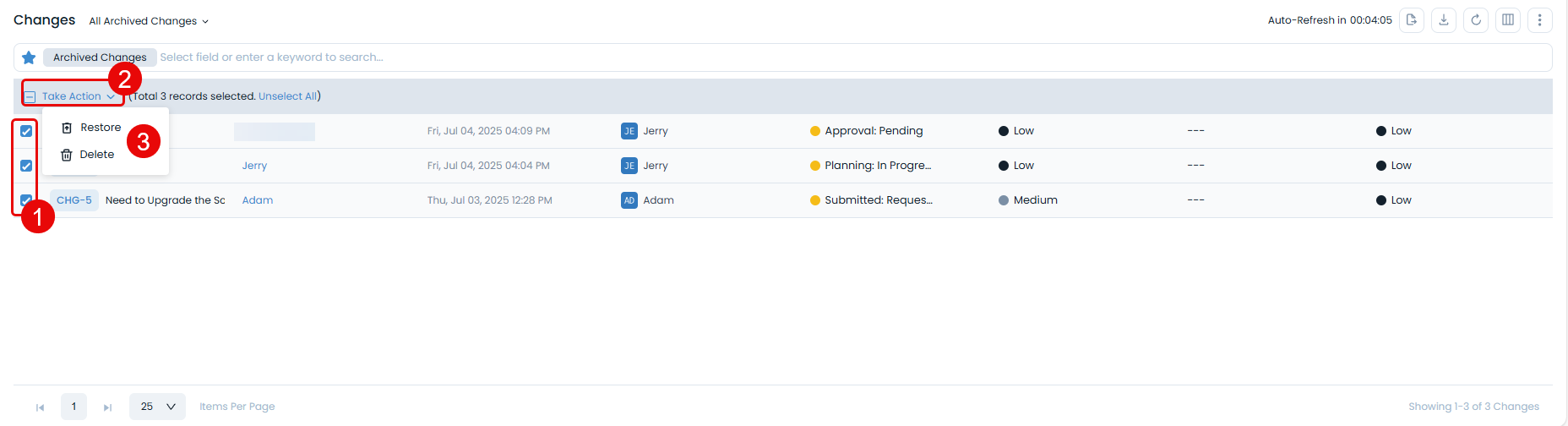
Task: Go to the last page
Action: (x=107, y=407)
